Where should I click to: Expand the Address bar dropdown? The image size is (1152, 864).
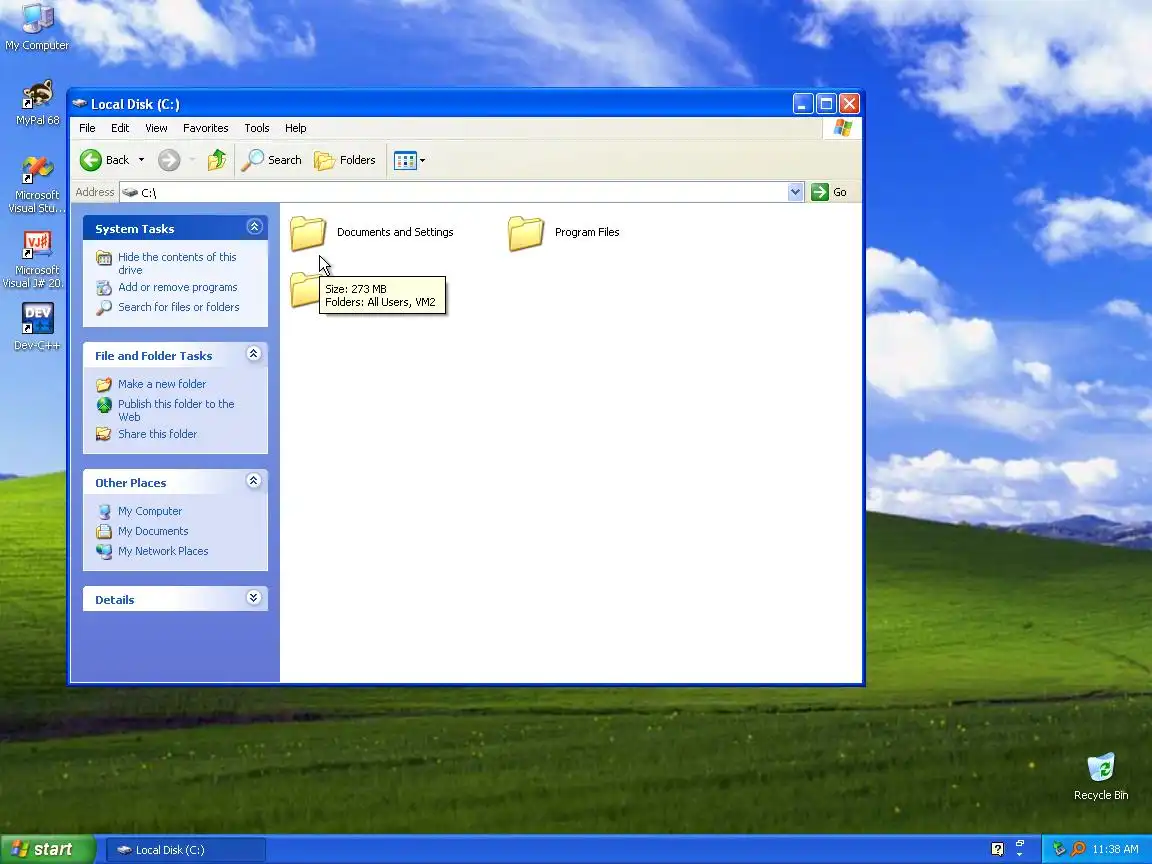(x=795, y=192)
